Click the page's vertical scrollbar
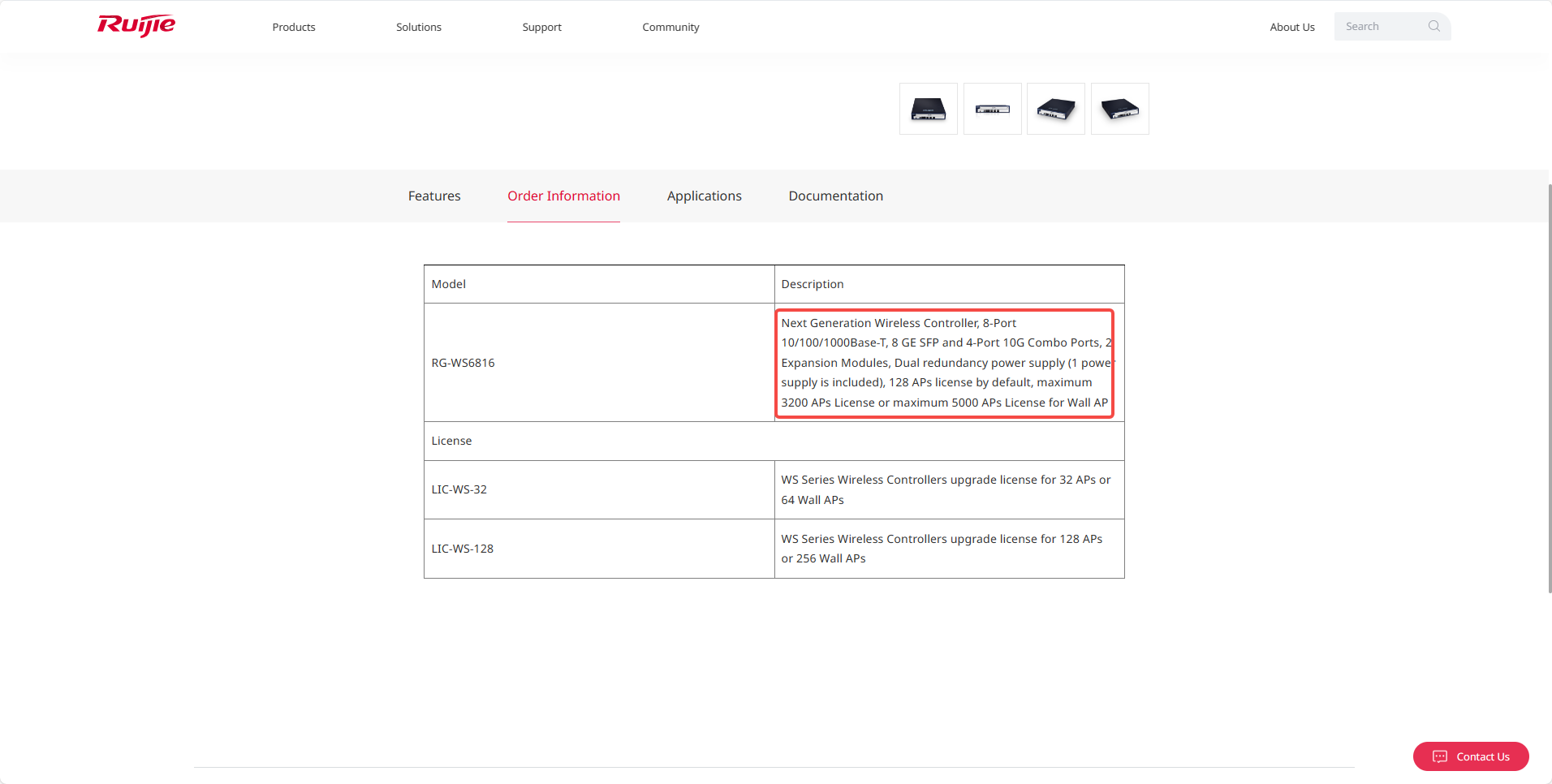1552x784 pixels. click(1549, 388)
